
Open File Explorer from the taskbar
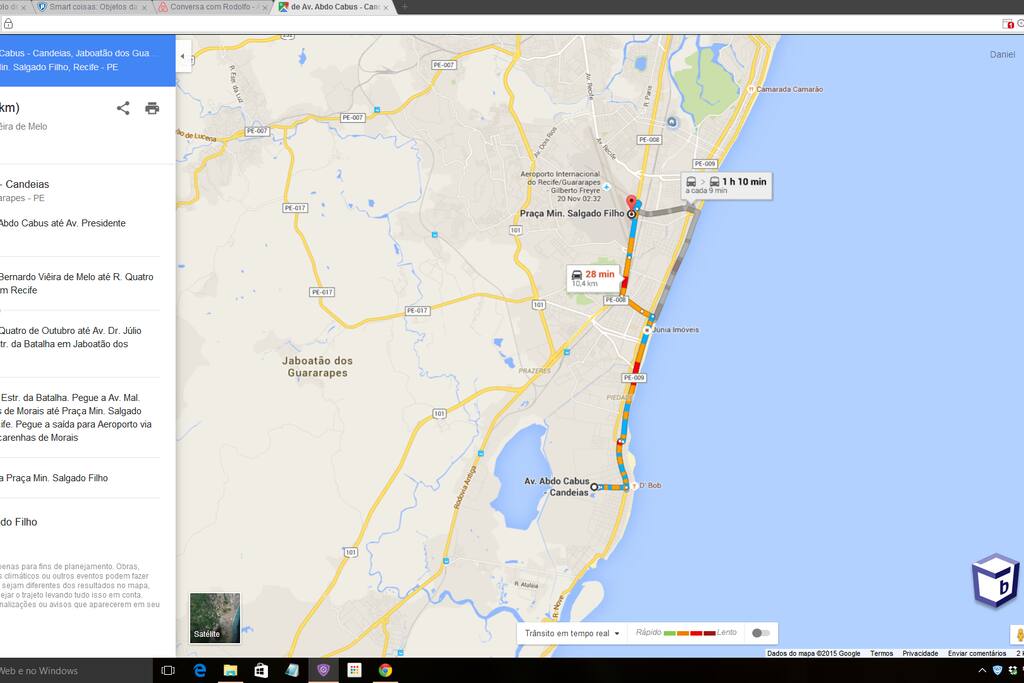[231, 671]
